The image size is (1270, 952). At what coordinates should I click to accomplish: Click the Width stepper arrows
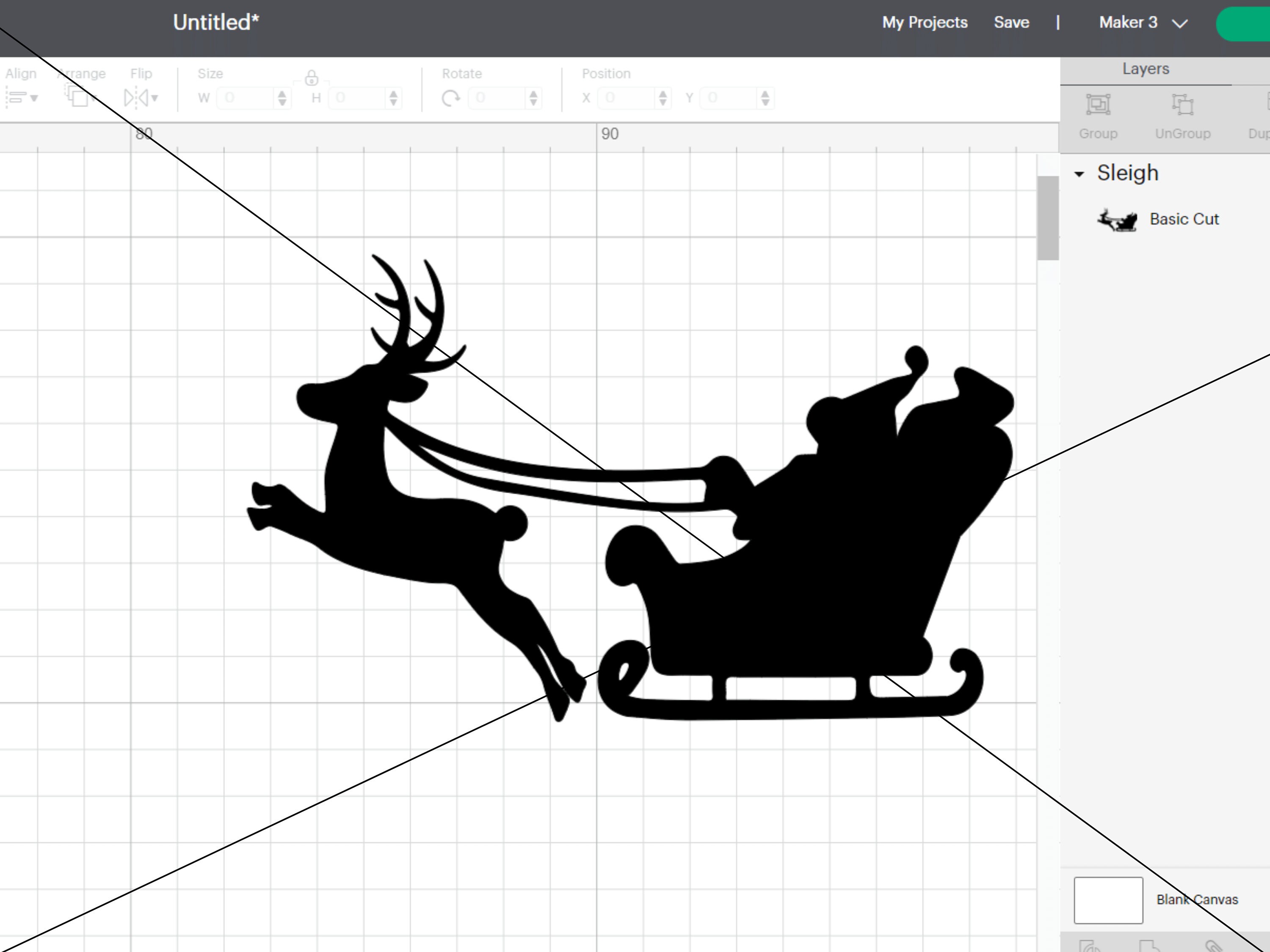point(282,98)
